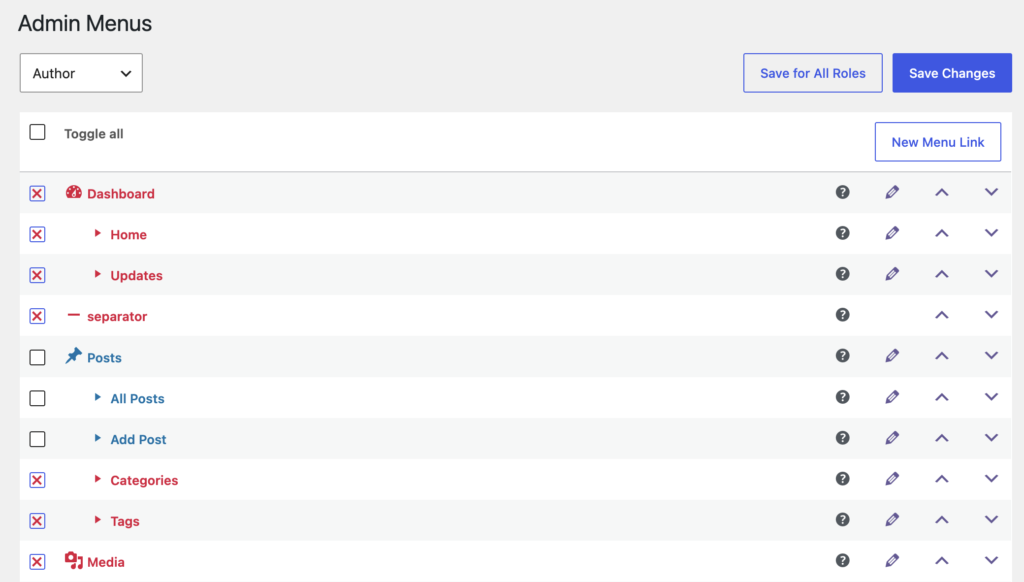Tick the All Posts checkbox

click(37, 398)
